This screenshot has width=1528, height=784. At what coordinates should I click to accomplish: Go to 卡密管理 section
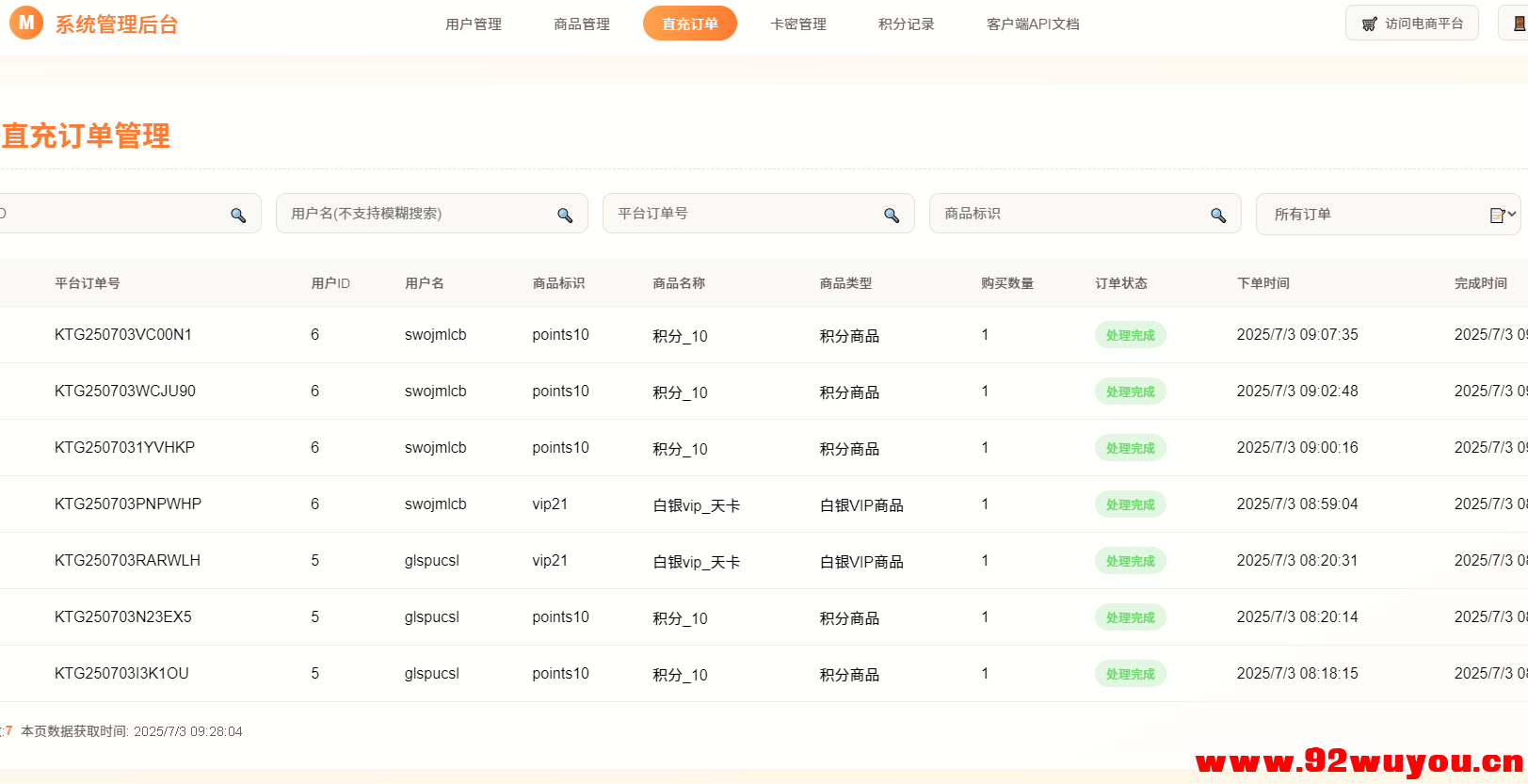click(798, 24)
